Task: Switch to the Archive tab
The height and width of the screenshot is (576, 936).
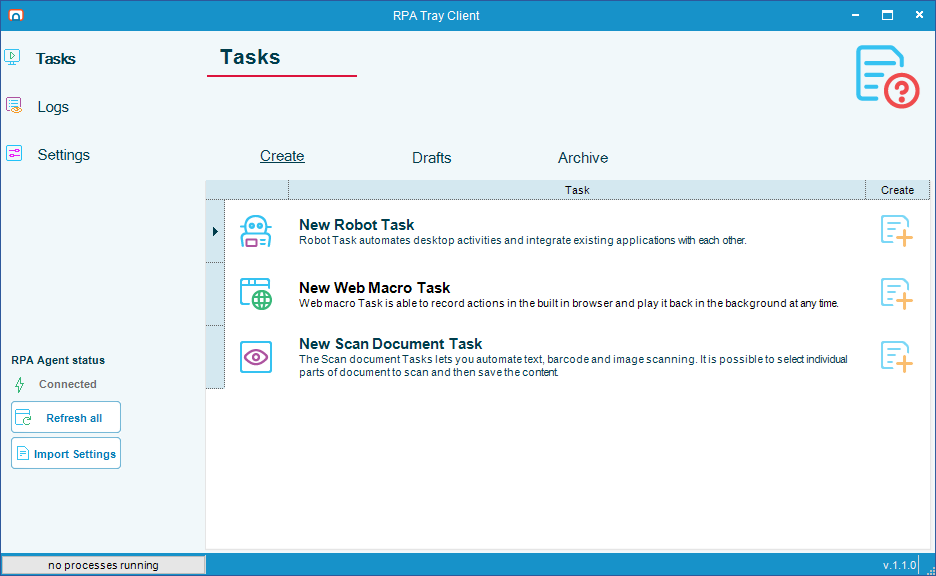Action: pos(583,158)
